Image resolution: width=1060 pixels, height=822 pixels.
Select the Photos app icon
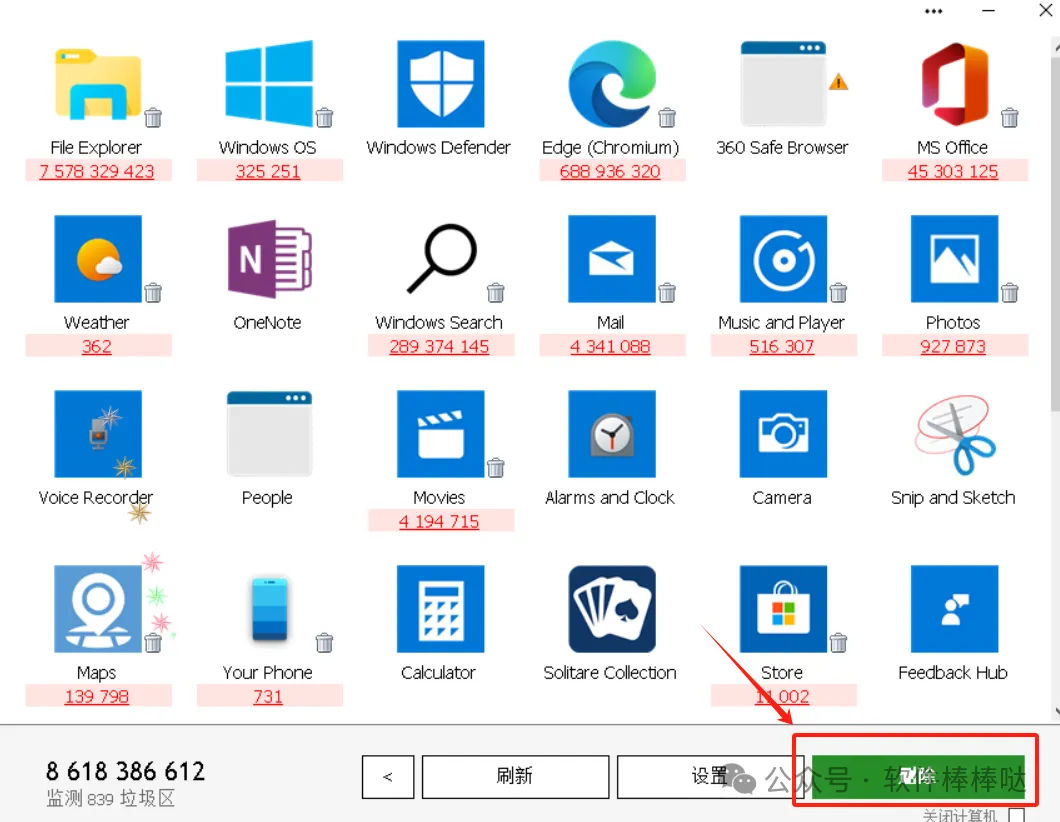coord(955,259)
